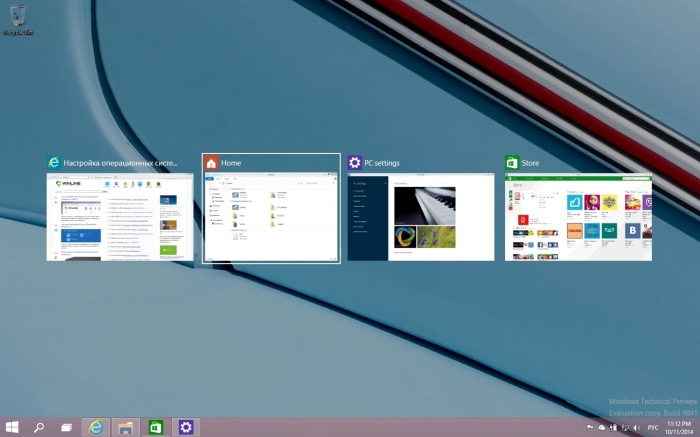The image size is (700, 437).
Task: Open the Start menu
Action: (12, 427)
